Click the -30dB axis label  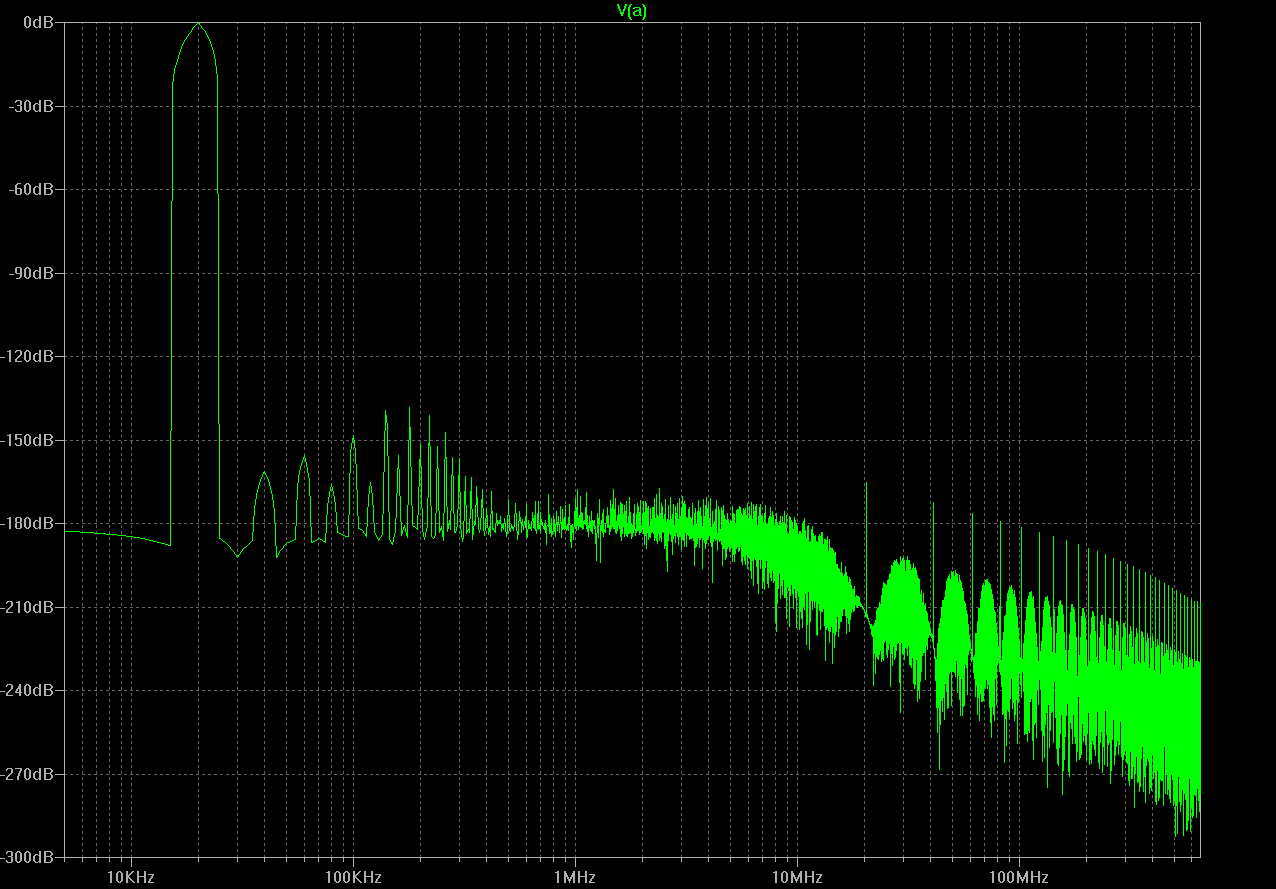[31, 106]
